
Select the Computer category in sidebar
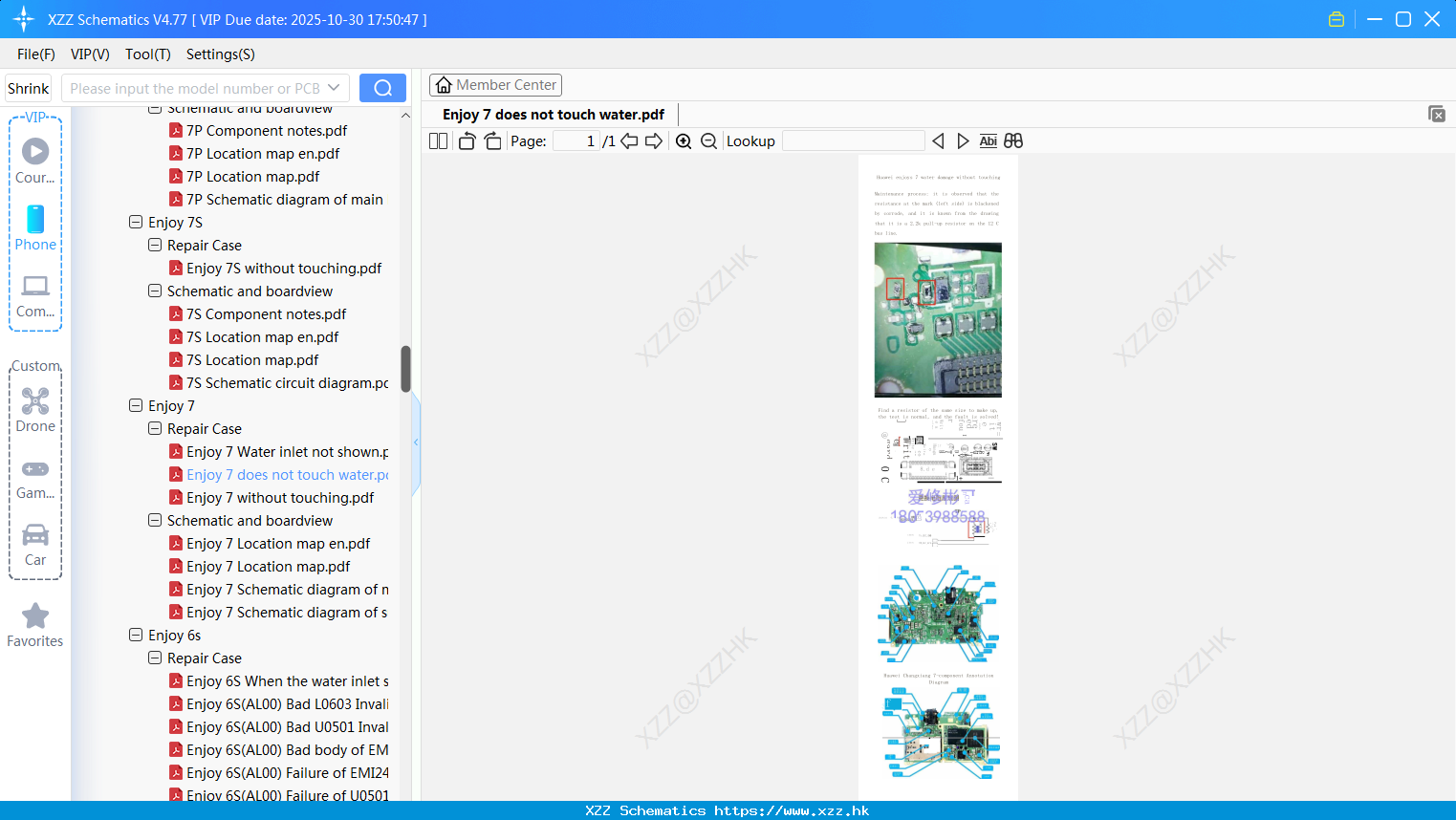35,296
